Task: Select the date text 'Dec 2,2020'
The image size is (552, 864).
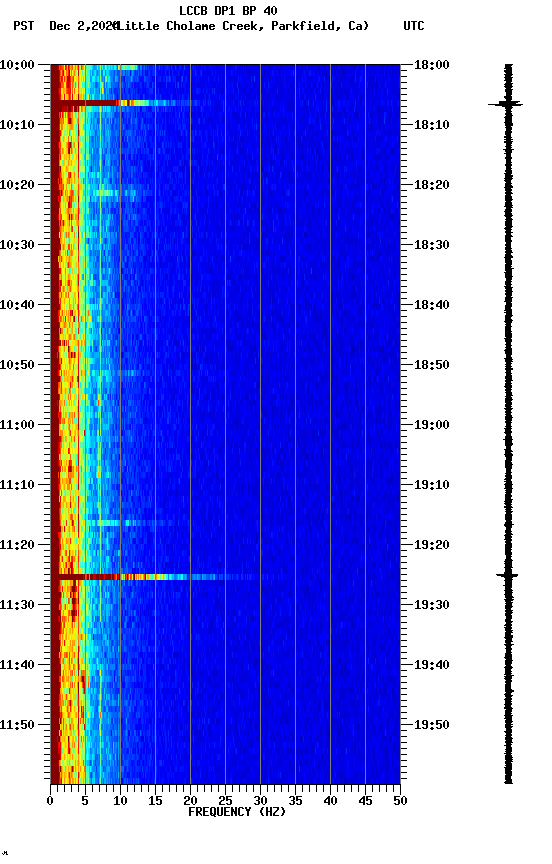Action: (84, 26)
